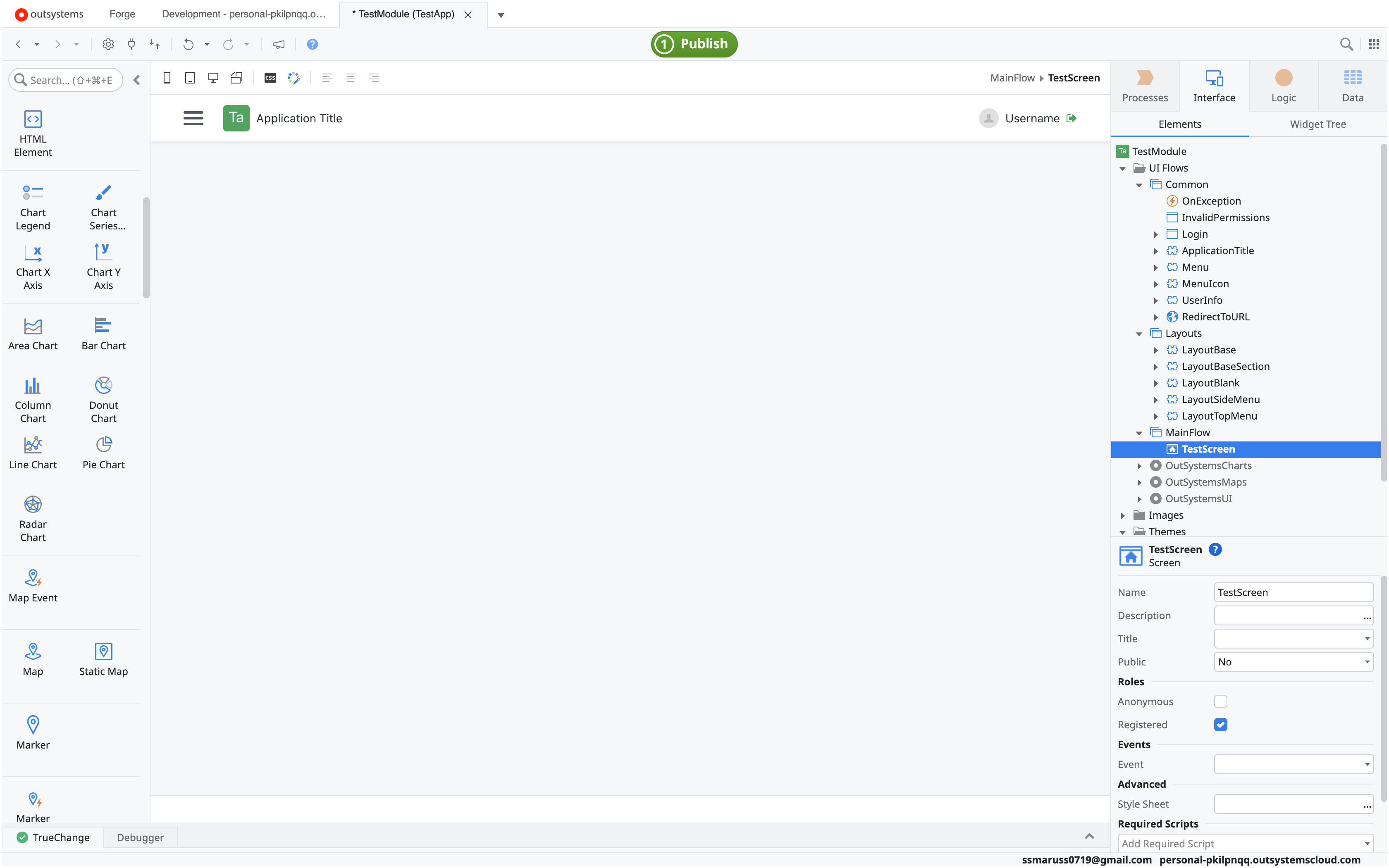Select the Pie Chart widget
The height and width of the screenshot is (868, 1389).
coord(103,452)
